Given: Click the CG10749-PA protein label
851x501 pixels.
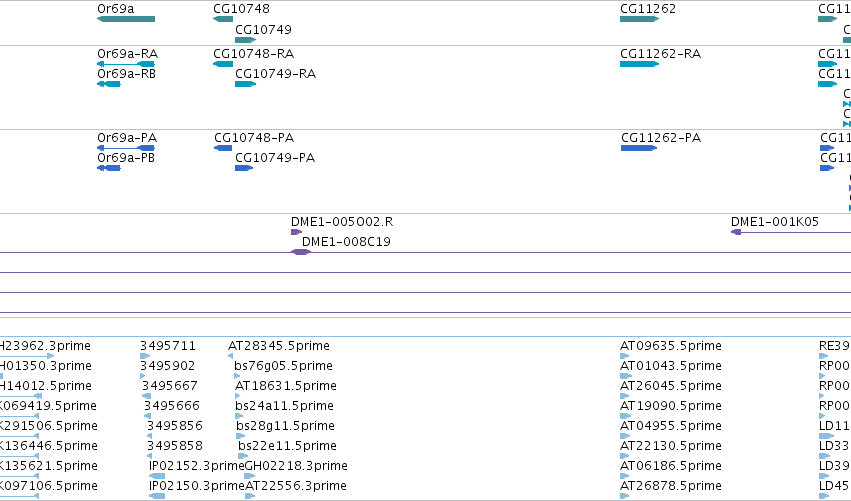Looking at the screenshot, I should pyautogui.click(x=275, y=158).
